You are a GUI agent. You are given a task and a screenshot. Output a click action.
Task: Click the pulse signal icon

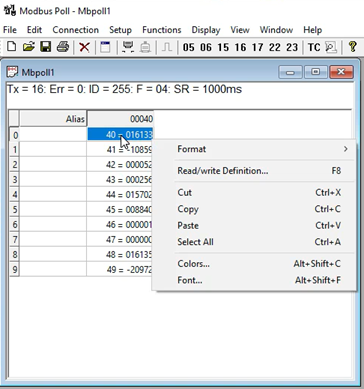click(167, 47)
